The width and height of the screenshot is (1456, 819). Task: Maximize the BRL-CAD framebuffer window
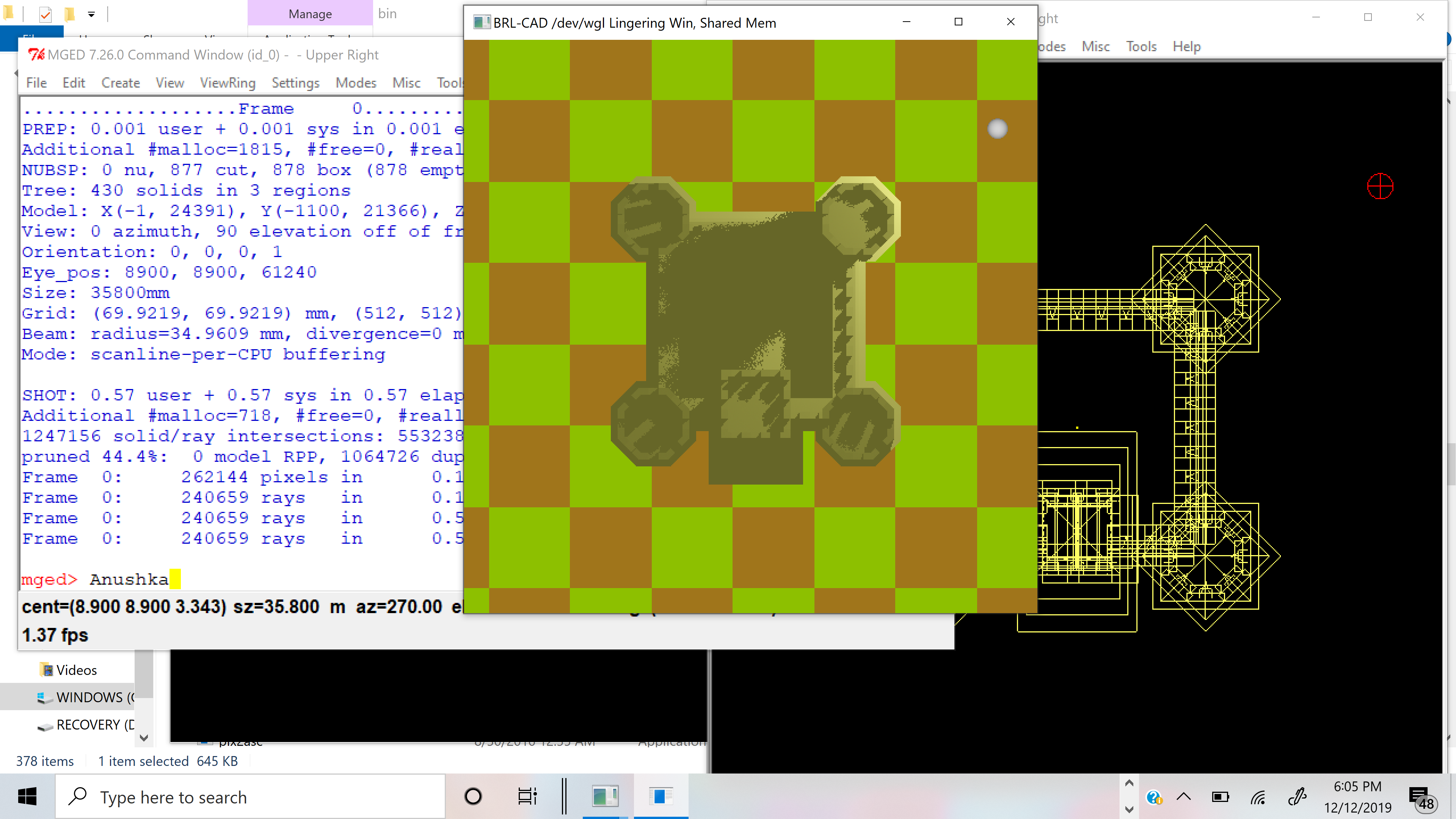pos(959,22)
